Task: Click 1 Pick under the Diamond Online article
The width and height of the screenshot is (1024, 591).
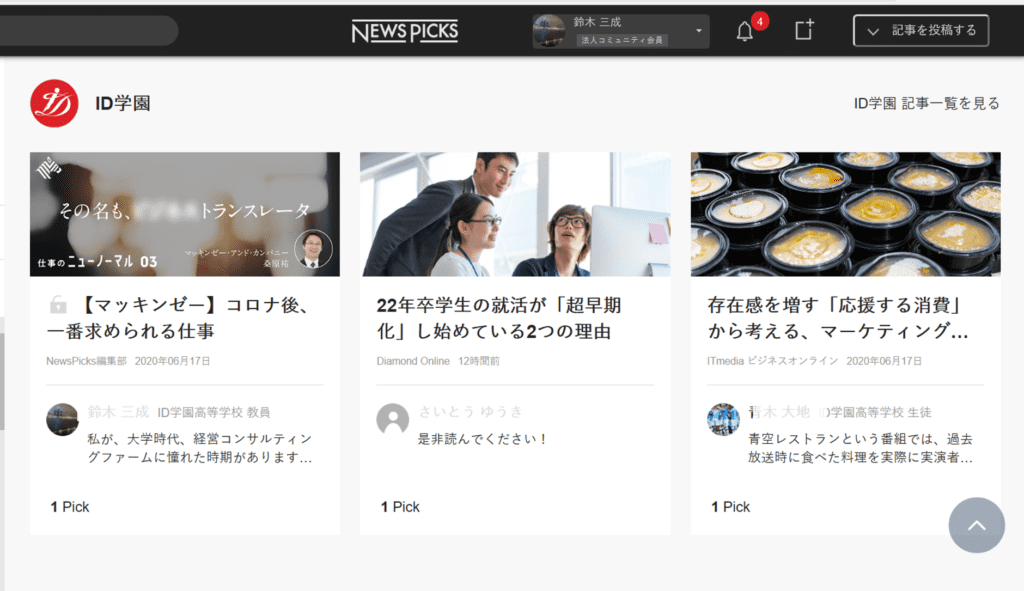Action: pos(400,507)
